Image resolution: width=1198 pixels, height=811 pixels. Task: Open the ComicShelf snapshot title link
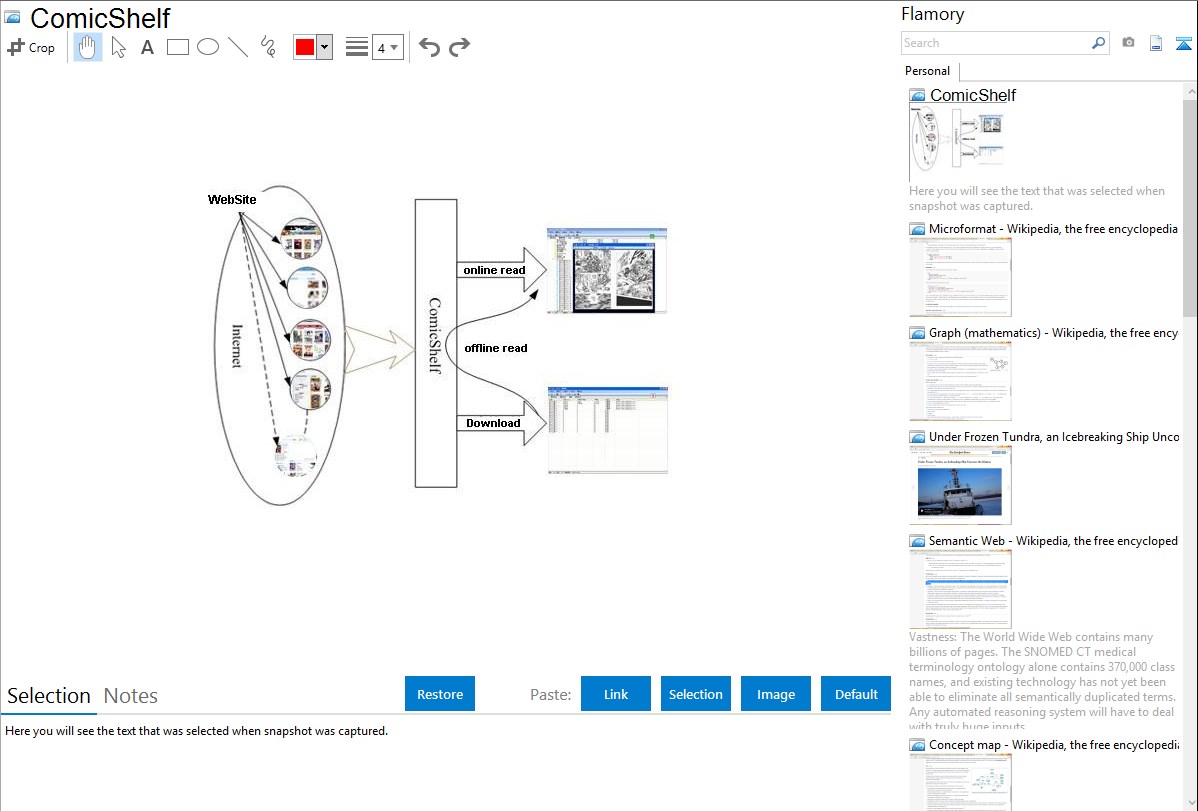click(x=973, y=96)
